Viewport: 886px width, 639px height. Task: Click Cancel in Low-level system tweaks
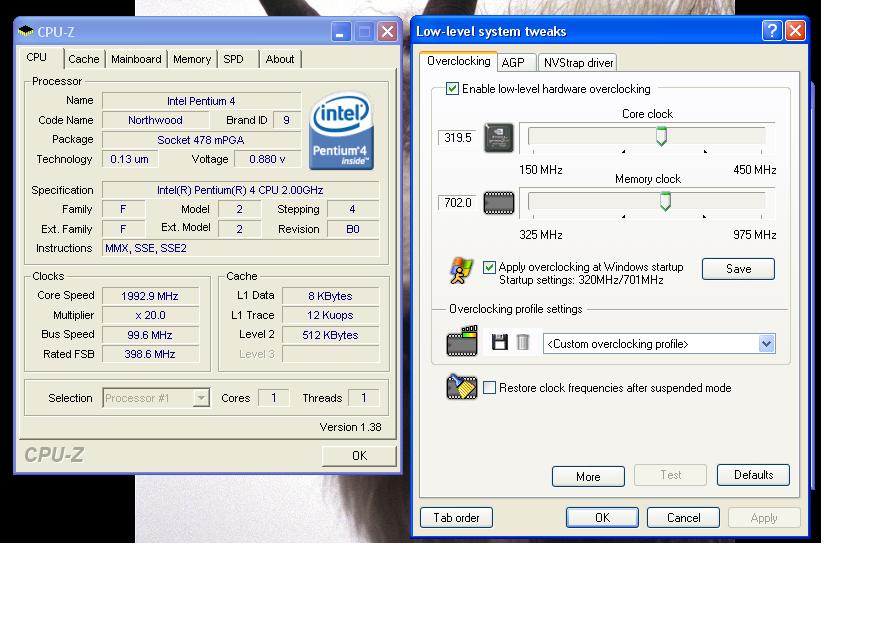683,518
